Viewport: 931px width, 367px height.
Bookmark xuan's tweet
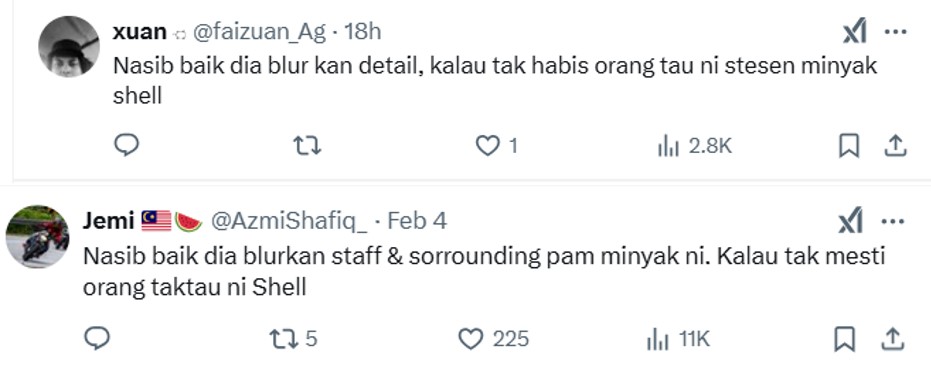tap(849, 145)
